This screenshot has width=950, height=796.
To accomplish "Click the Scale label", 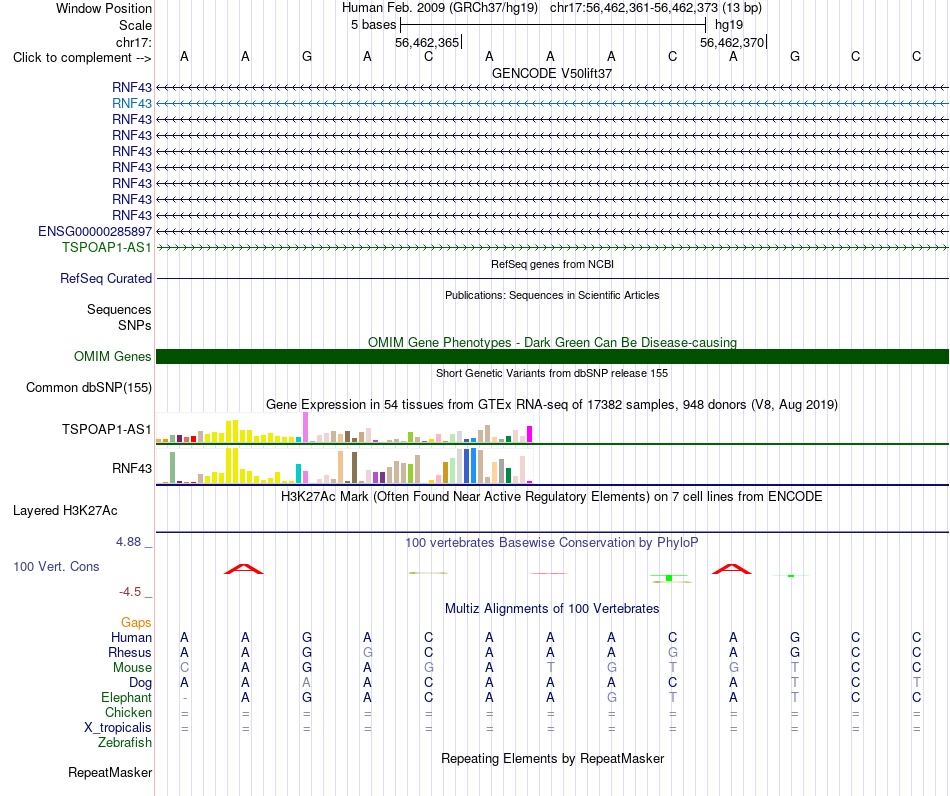I will 136,25.
